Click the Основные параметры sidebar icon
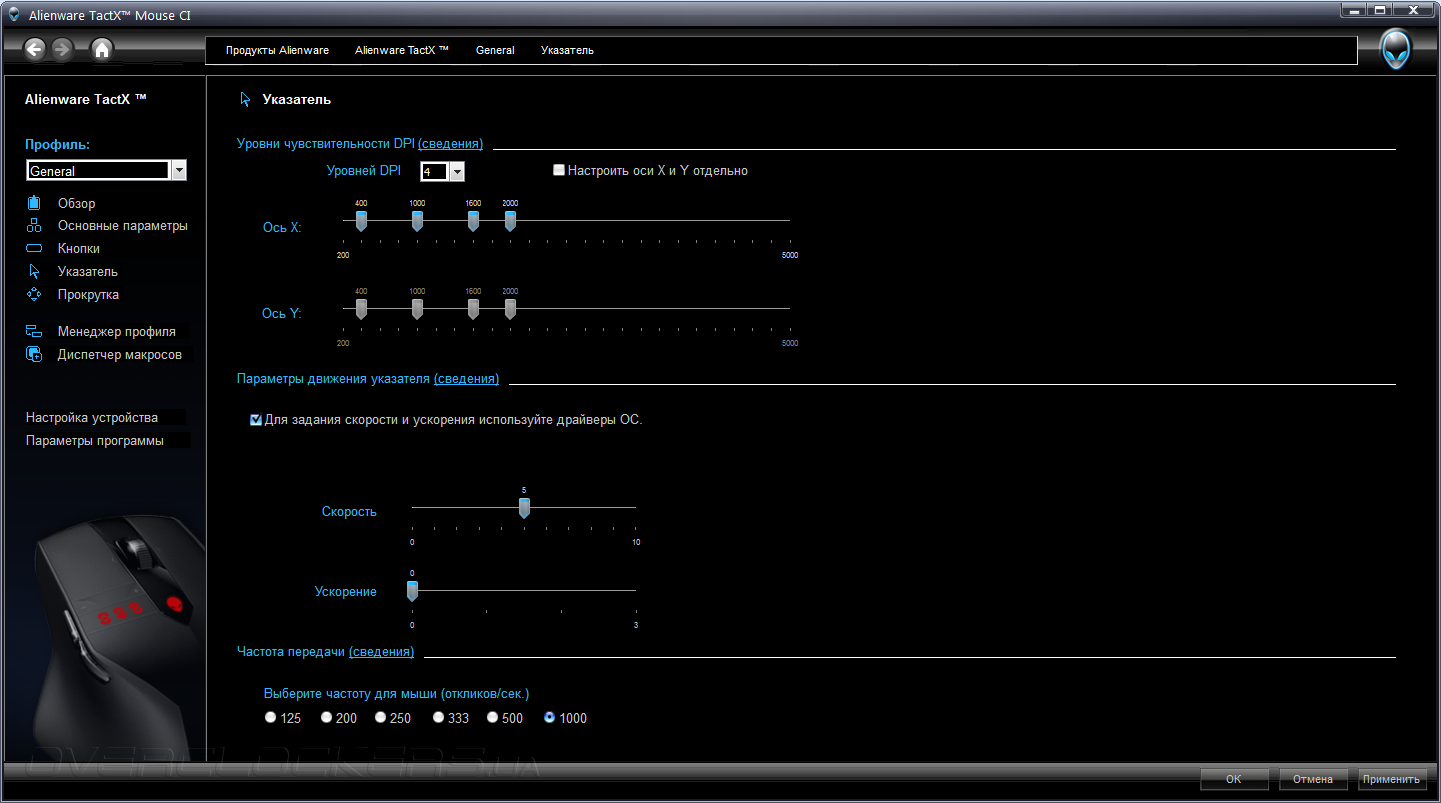1441x803 pixels. pyautogui.click(x=34, y=225)
